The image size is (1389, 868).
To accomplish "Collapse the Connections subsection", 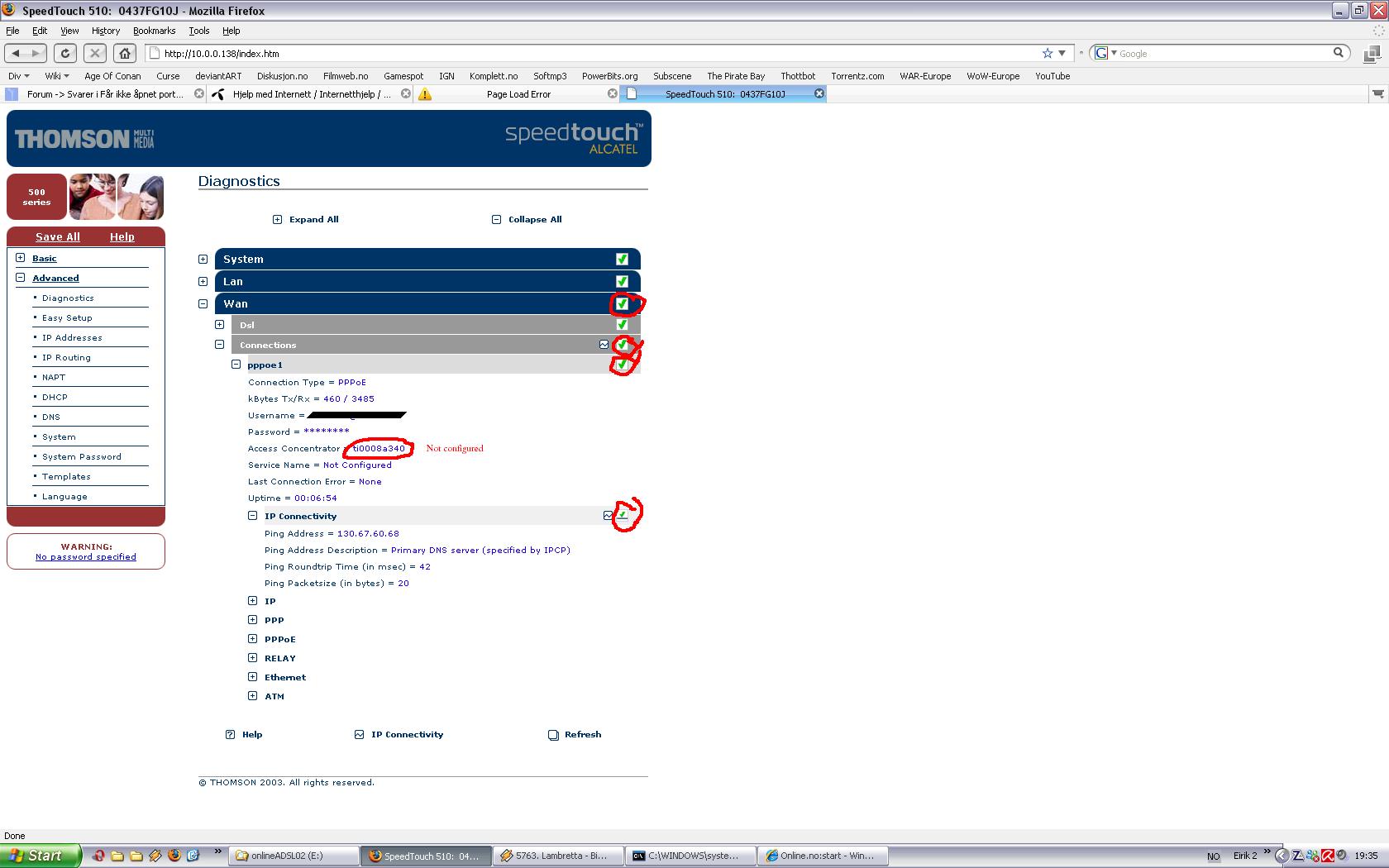I will pos(219,344).
